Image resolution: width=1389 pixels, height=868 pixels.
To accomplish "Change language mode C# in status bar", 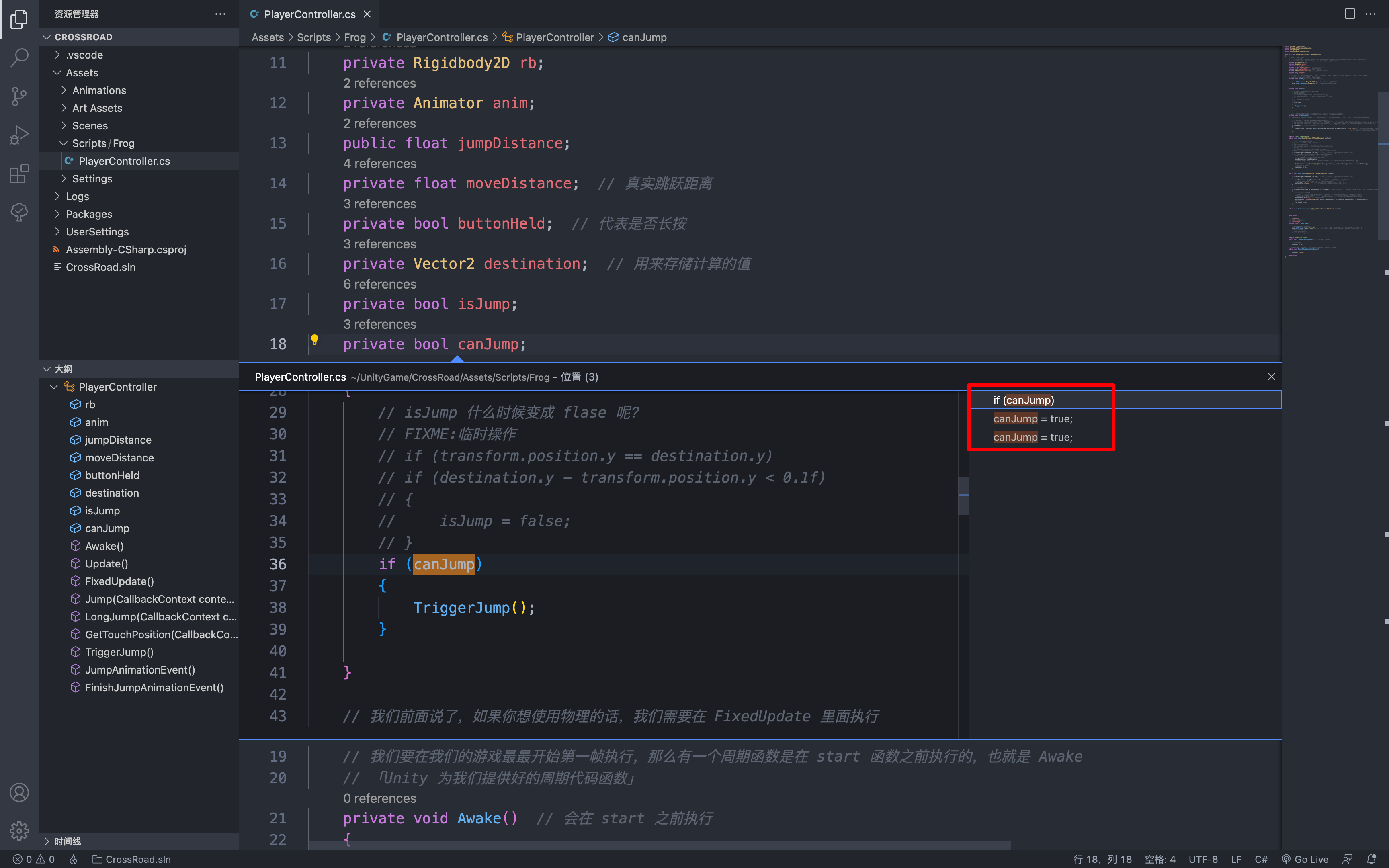I will click(x=1261, y=859).
